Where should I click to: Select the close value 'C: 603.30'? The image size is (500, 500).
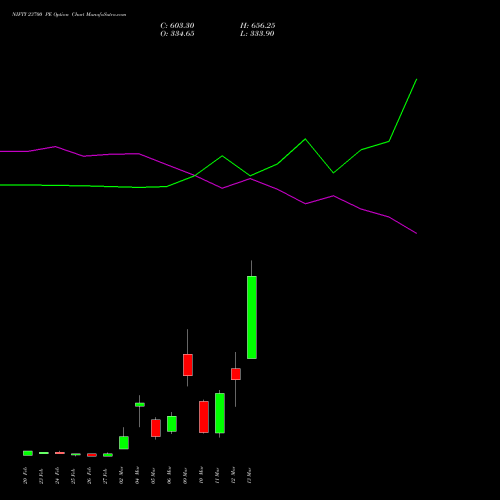click(177, 26)
